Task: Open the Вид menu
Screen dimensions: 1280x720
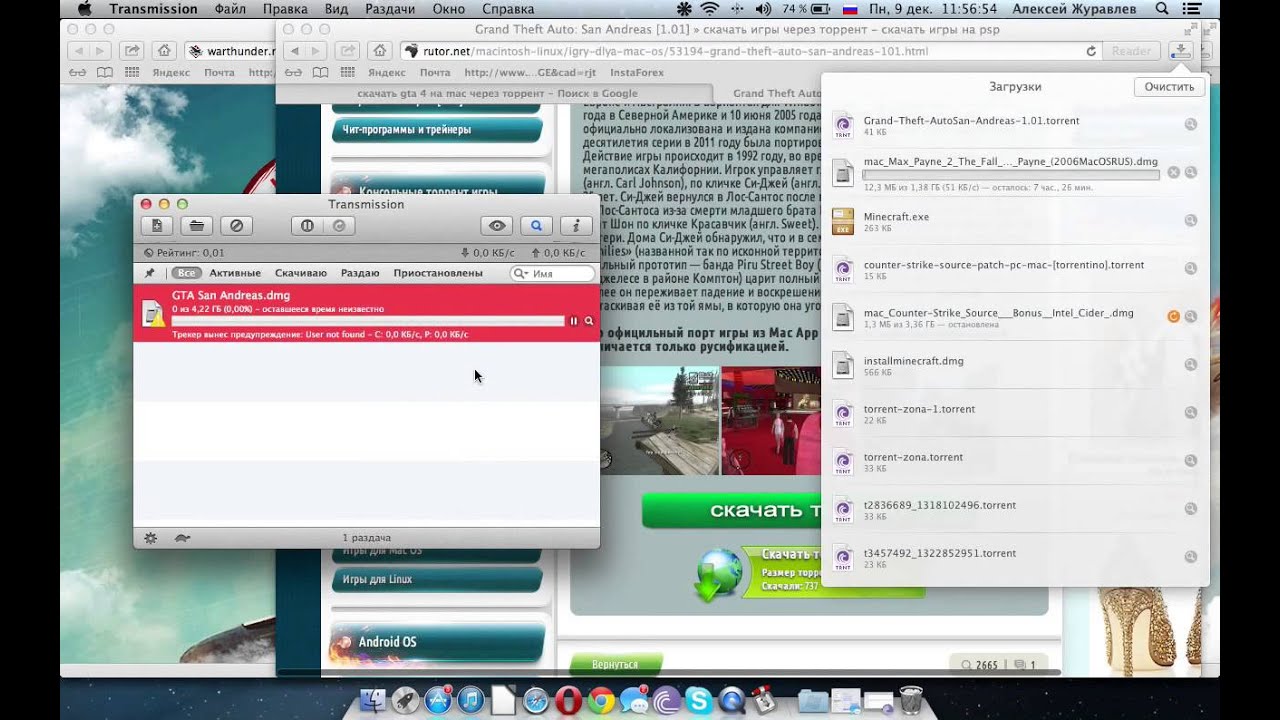Action: click(337, 9)
